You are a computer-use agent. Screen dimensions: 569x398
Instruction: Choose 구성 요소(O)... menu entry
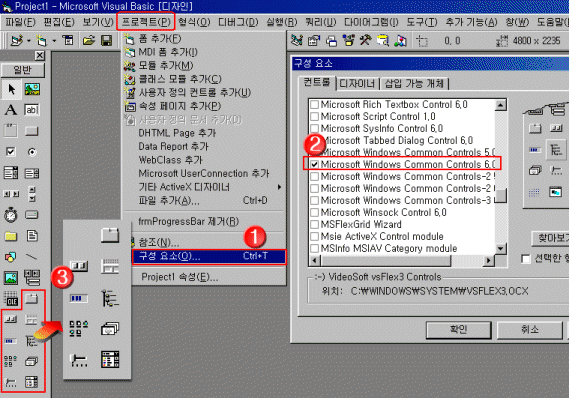pos(209,256)
